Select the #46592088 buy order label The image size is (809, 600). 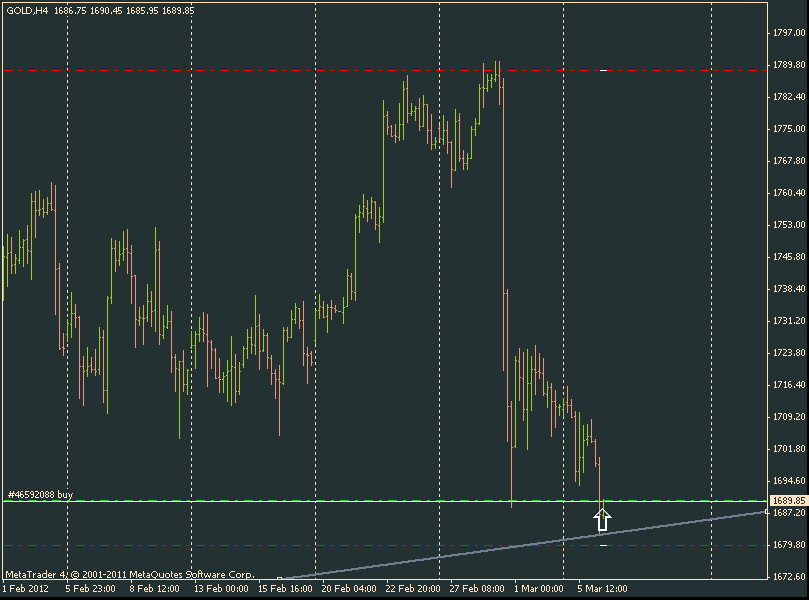point(41,494)
